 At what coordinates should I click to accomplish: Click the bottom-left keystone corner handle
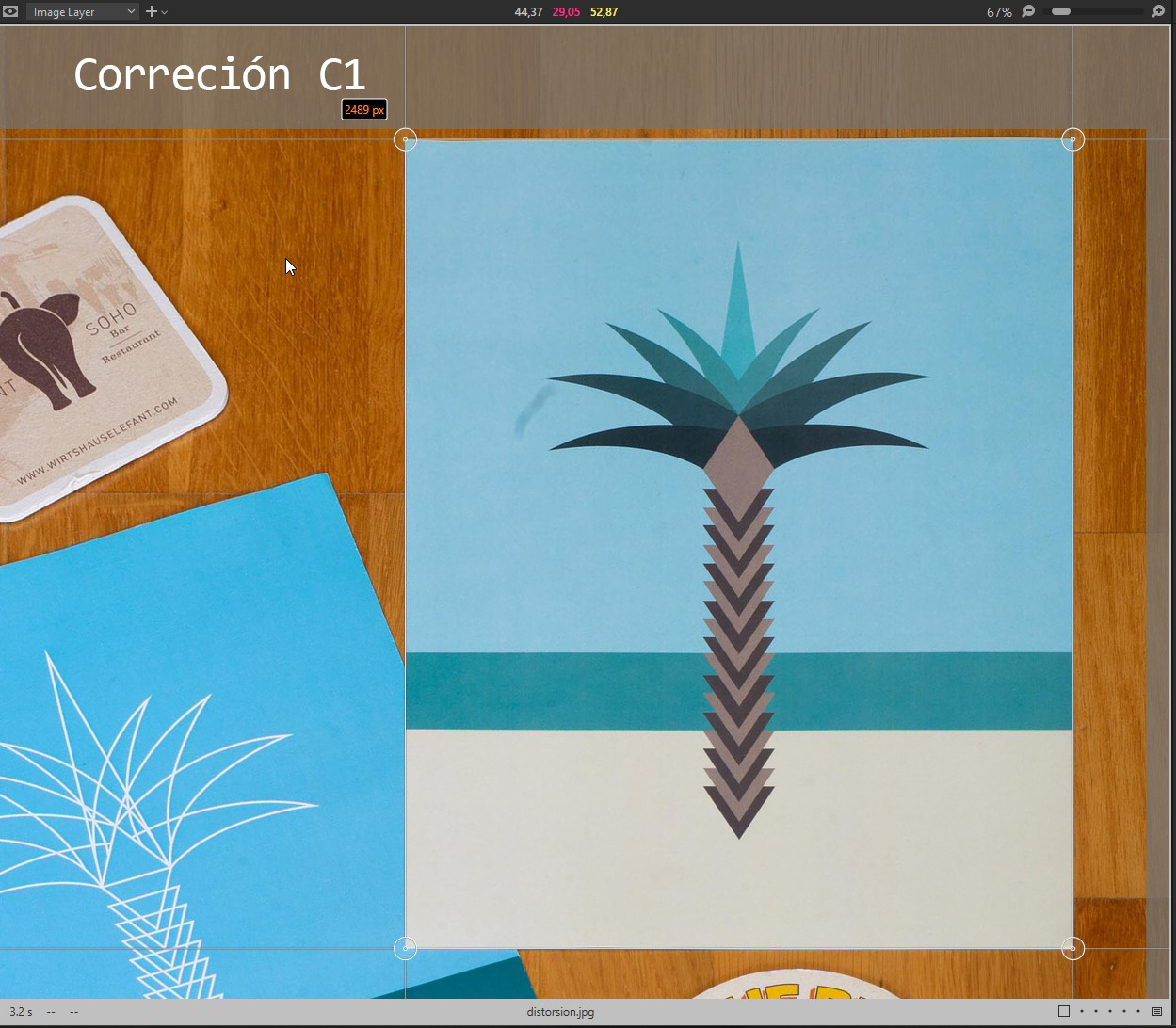click(x=405, y=948)
